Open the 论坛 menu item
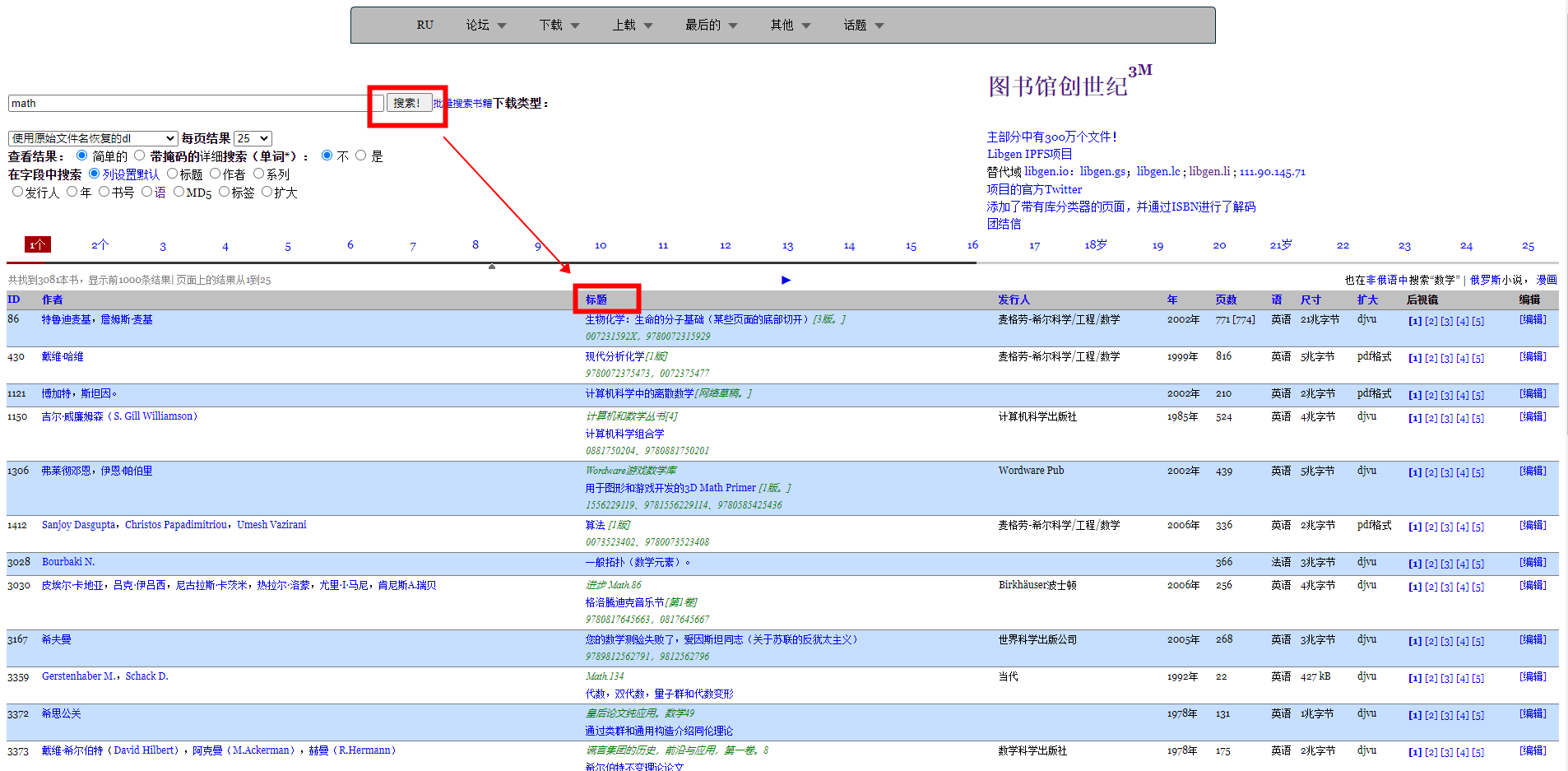This screenshot has width=1568, height=771. pyautogui.click(x=486, y=26)
